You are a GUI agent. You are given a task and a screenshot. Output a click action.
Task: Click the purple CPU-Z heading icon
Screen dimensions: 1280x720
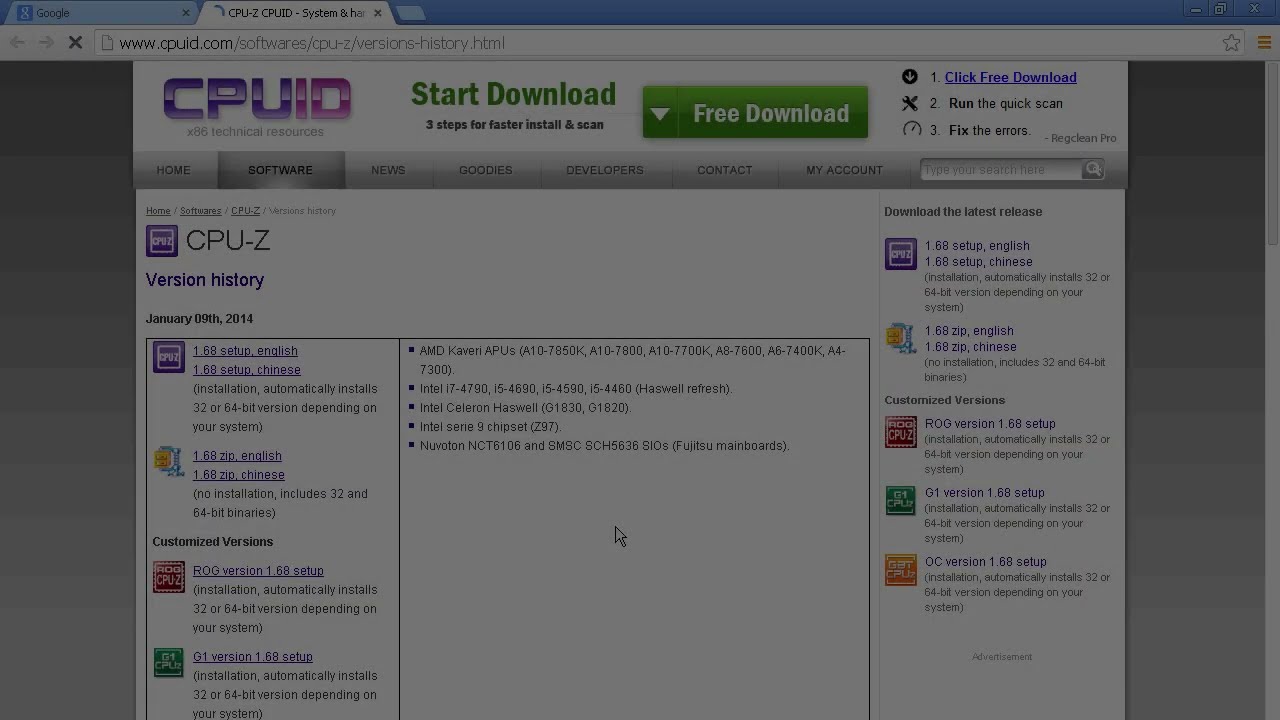[x=162, y=241]
